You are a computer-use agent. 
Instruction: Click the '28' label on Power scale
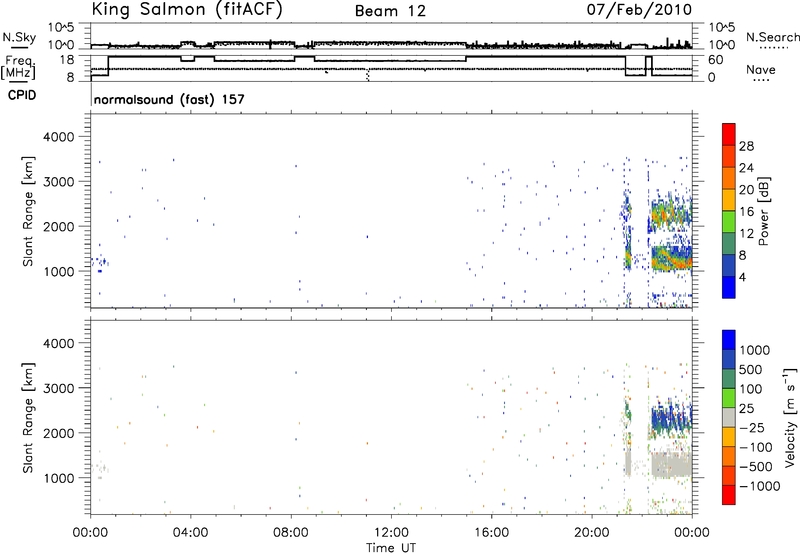(746, 146)
